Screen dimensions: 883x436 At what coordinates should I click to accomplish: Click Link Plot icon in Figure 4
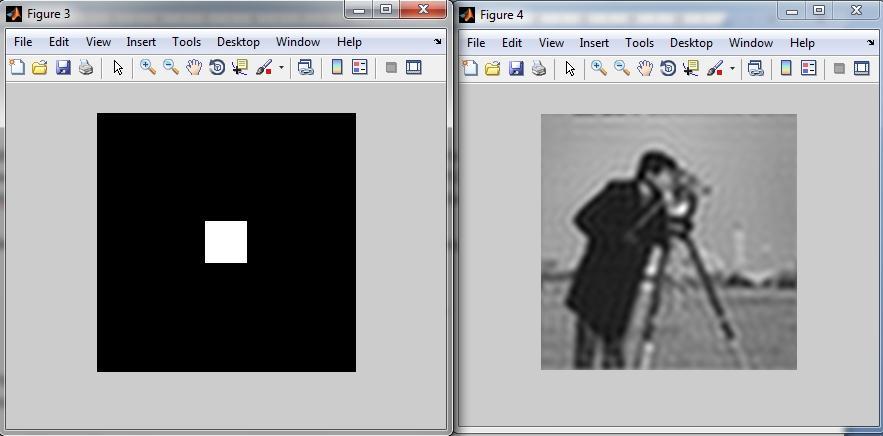click(x=755, y=69)
